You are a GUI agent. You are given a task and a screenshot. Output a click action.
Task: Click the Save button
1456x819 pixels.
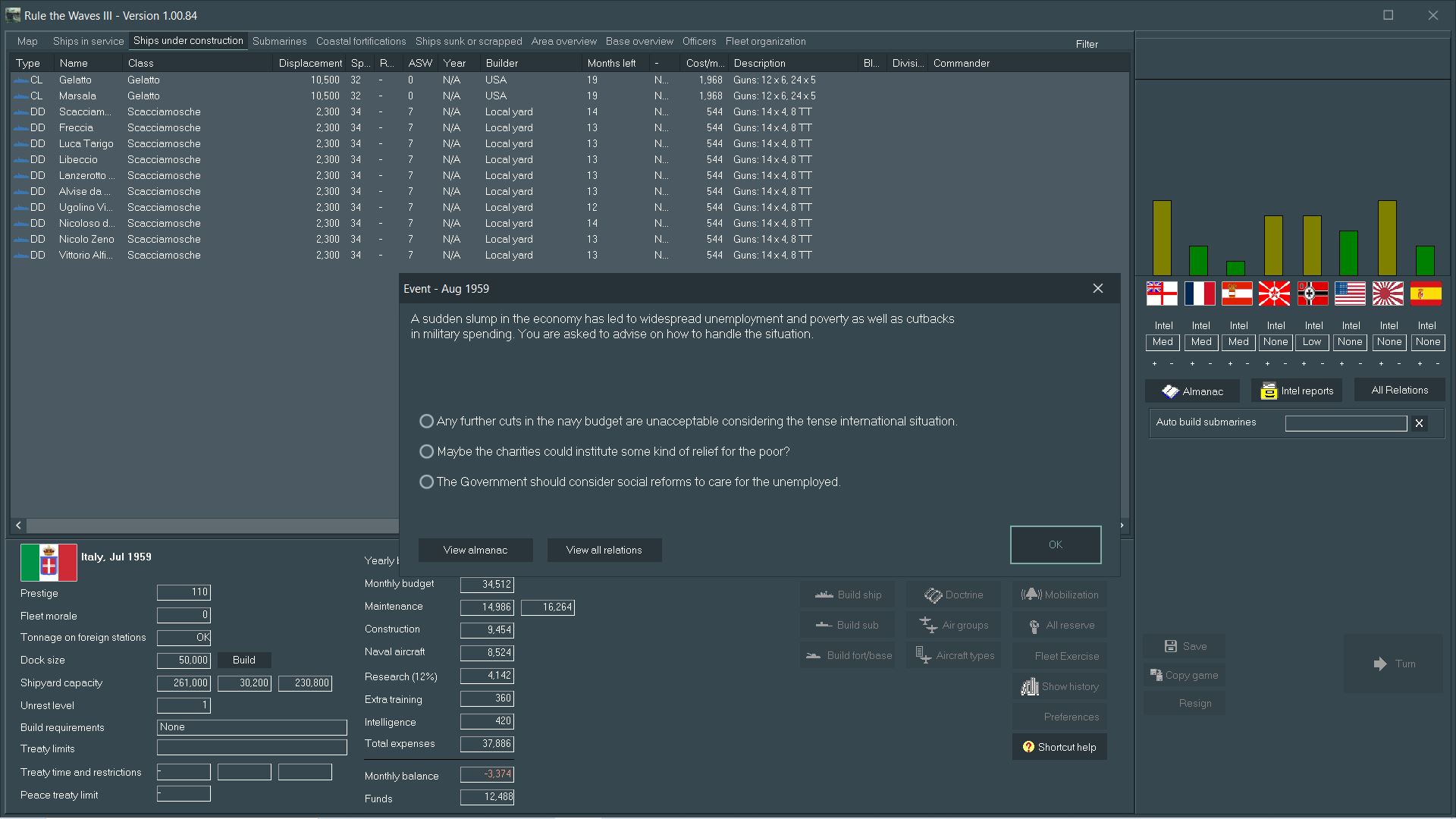coord(1185,646)
